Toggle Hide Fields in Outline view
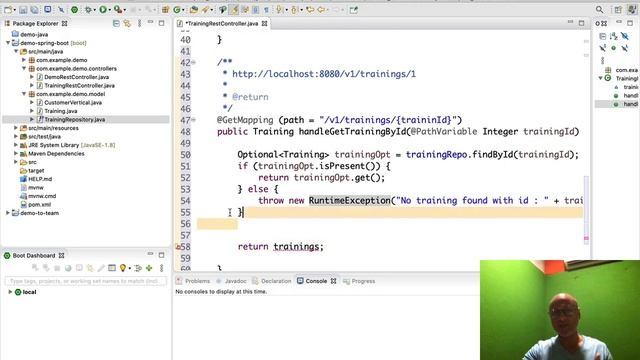The width and height of the screenshot is (640, 360). [x=625, y=36]
